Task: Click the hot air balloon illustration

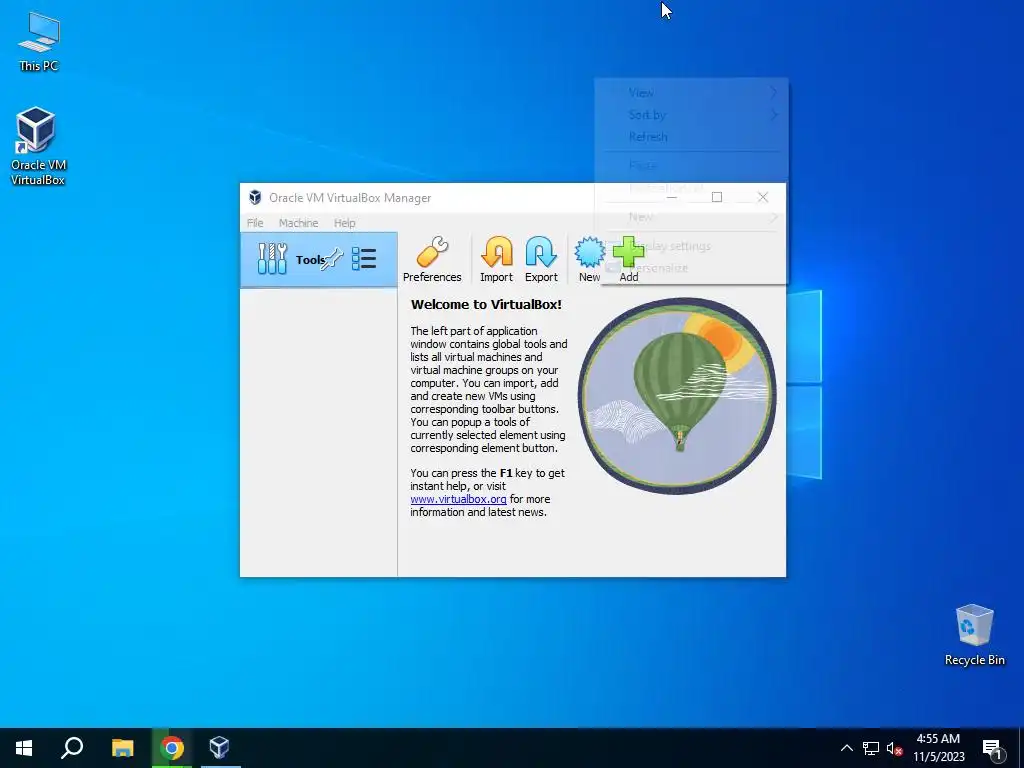Action: tap(677, 396)
